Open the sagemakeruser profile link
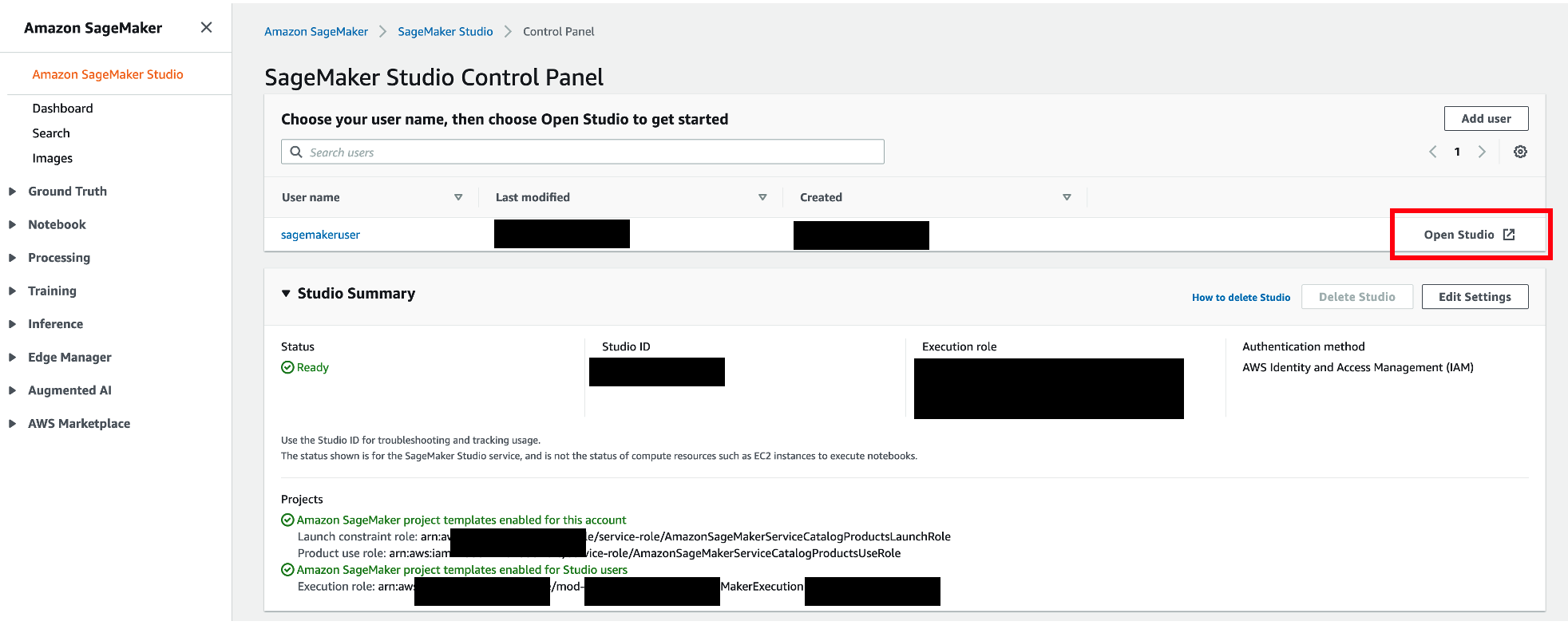The height and width of the screenshot is (629, 1568). (x=320, y=235)
